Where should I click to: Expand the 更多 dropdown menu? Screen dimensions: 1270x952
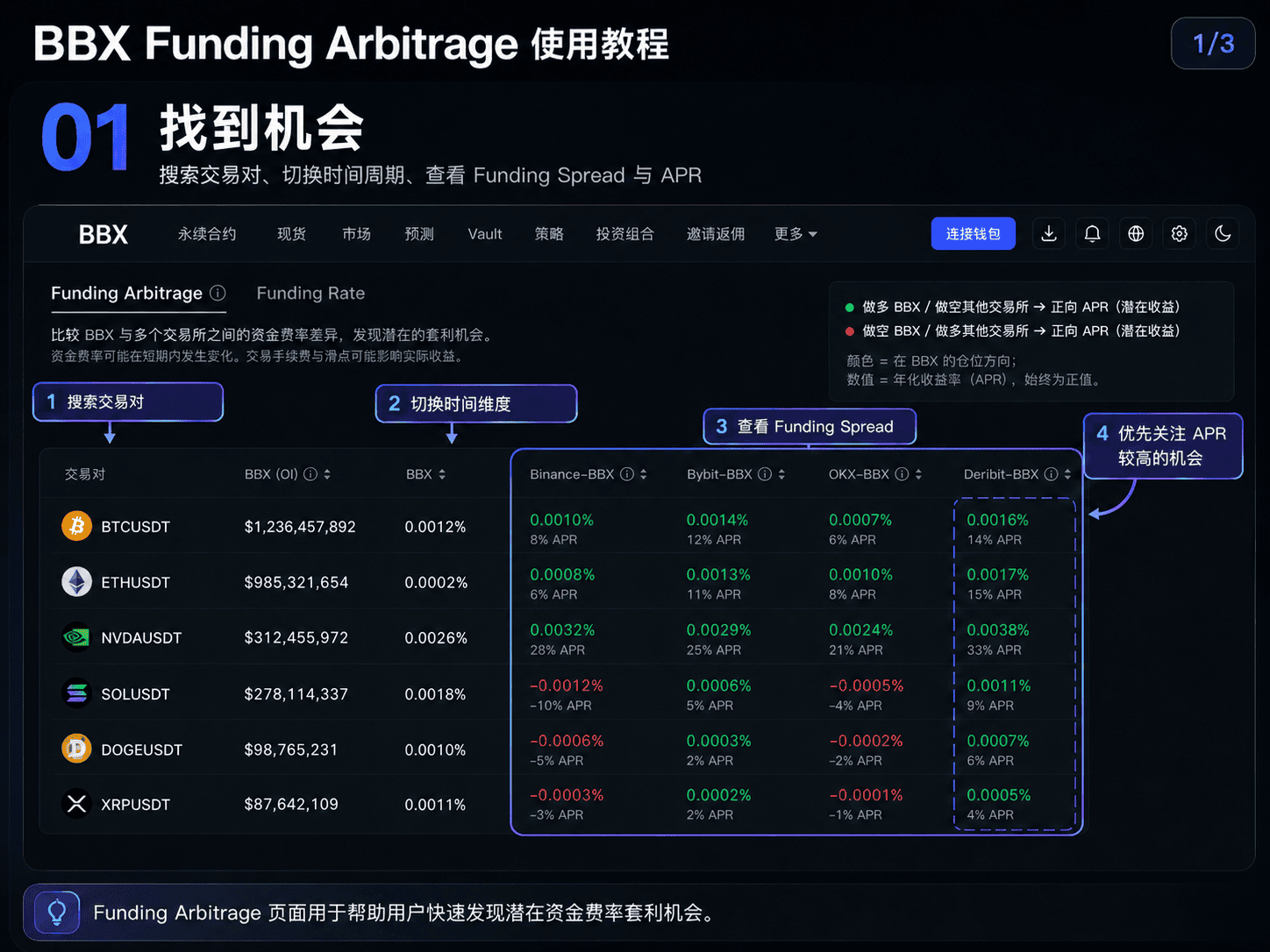(x=796, y=234)
